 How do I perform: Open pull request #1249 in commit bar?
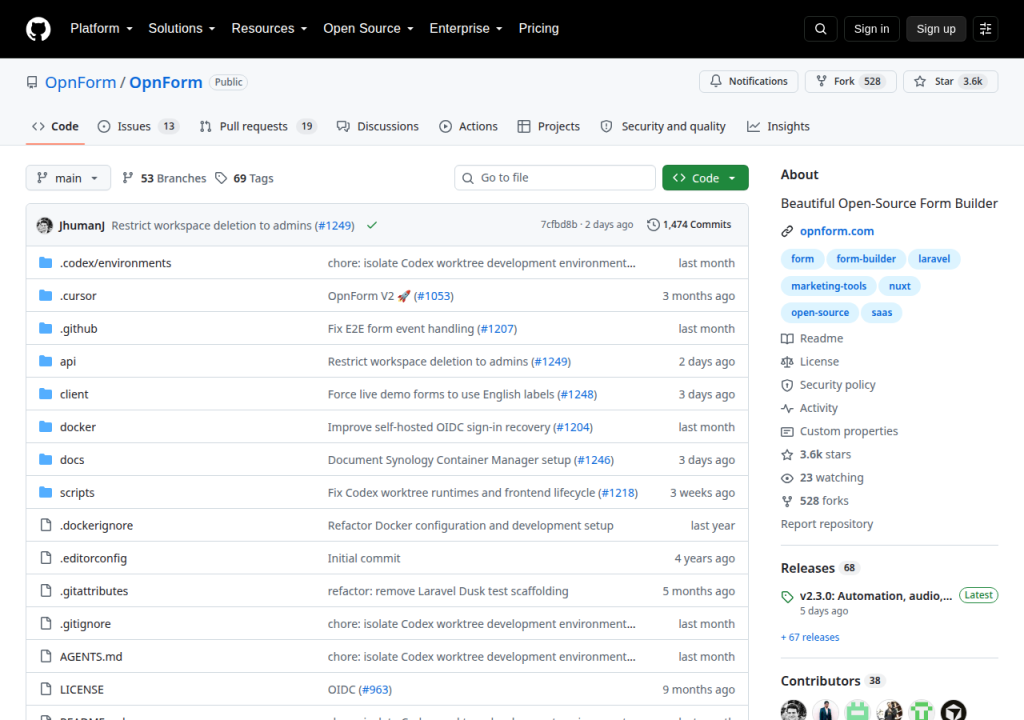click(x=334, y=225)
